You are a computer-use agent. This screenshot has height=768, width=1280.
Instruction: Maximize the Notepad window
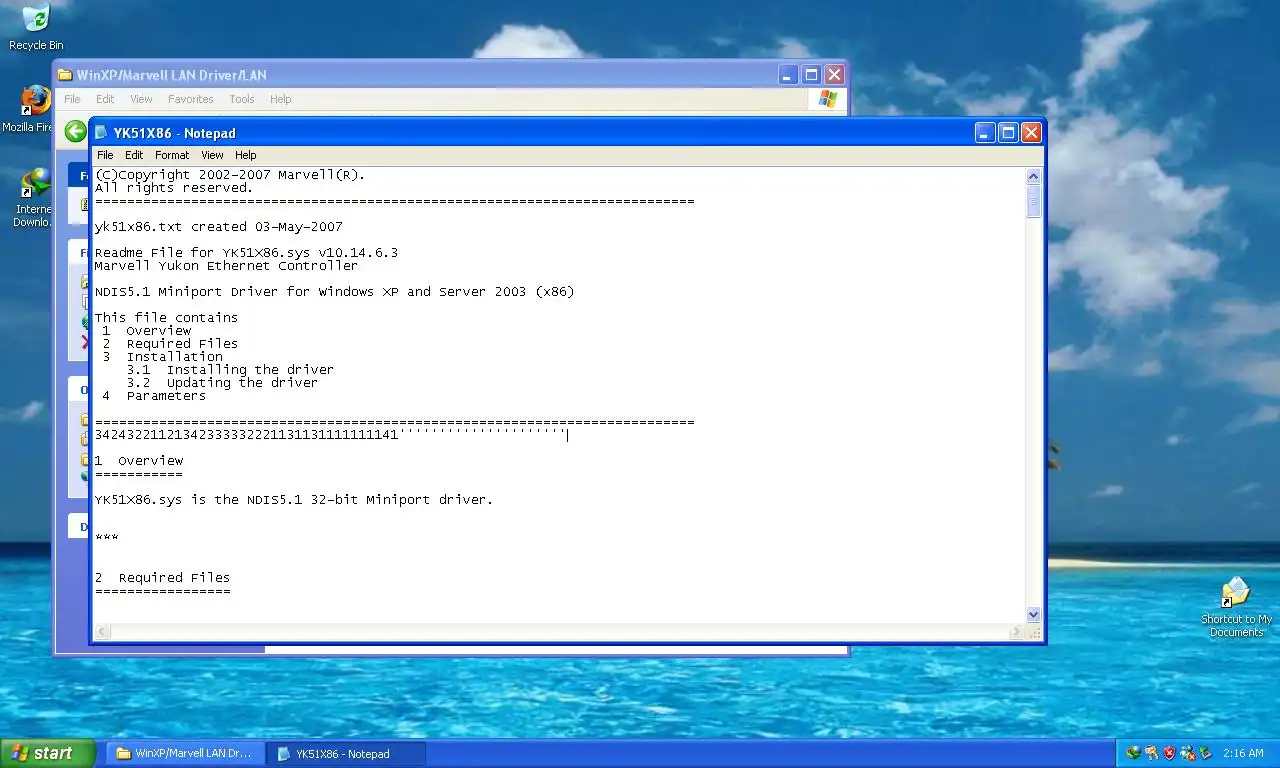coord(1008,132)
